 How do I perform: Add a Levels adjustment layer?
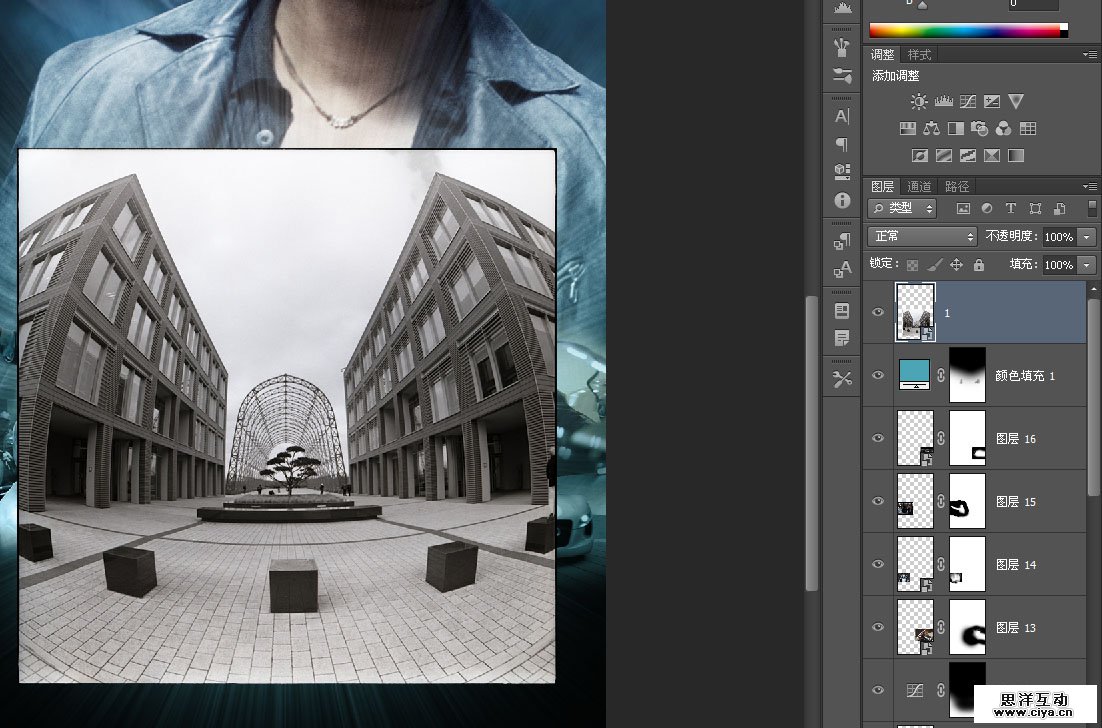(x=943, y=101)
